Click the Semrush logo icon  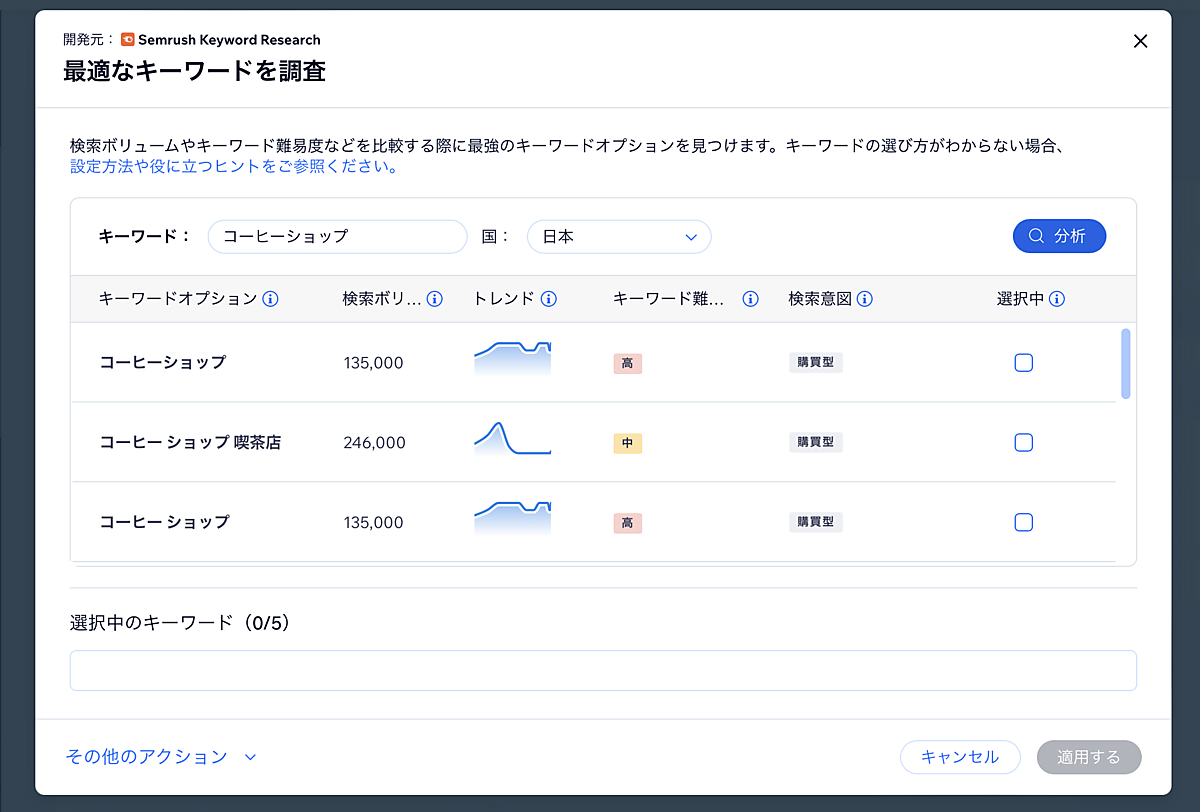(x=128, y=40)
